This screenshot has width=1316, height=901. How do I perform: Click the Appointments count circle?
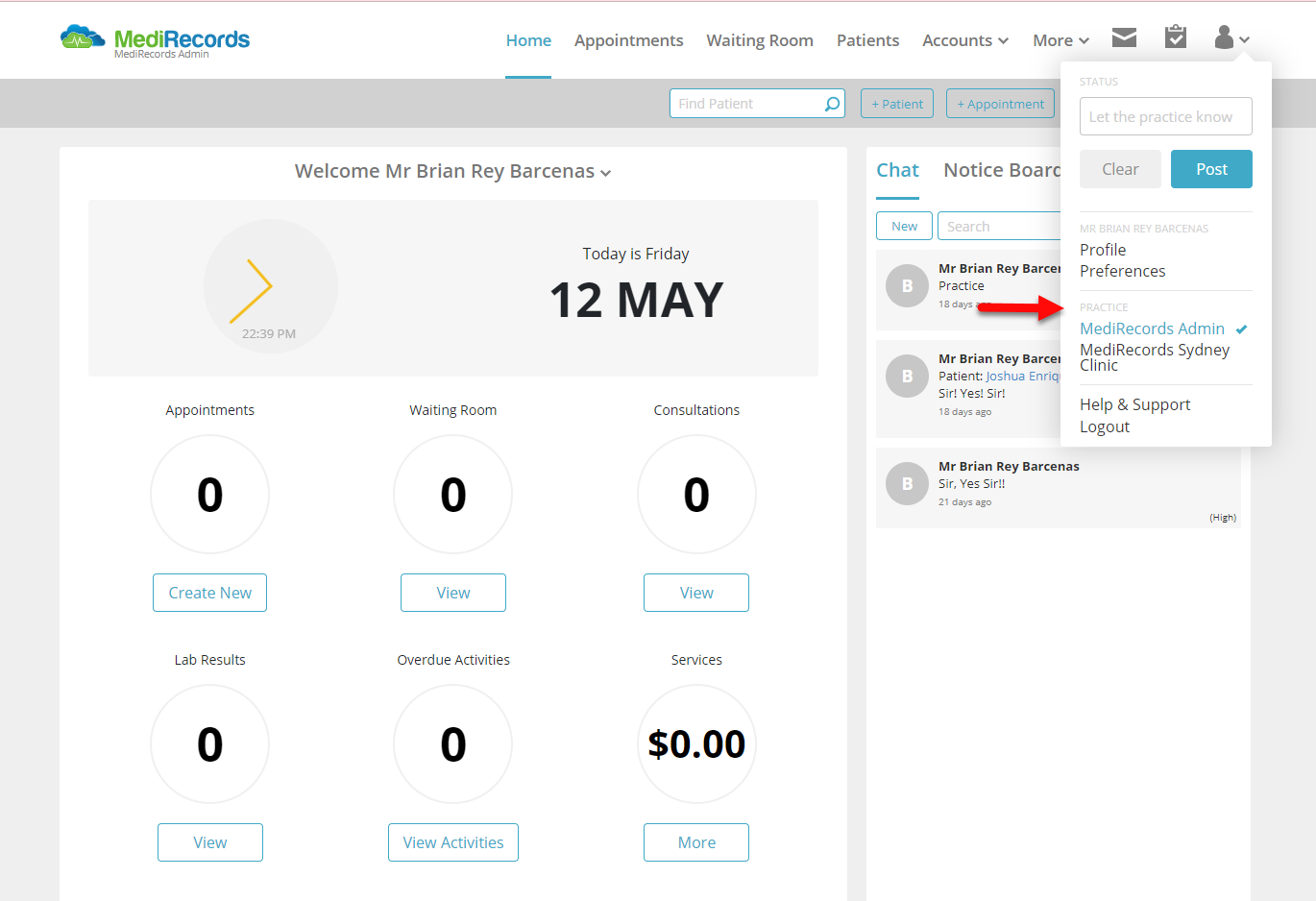209,495
